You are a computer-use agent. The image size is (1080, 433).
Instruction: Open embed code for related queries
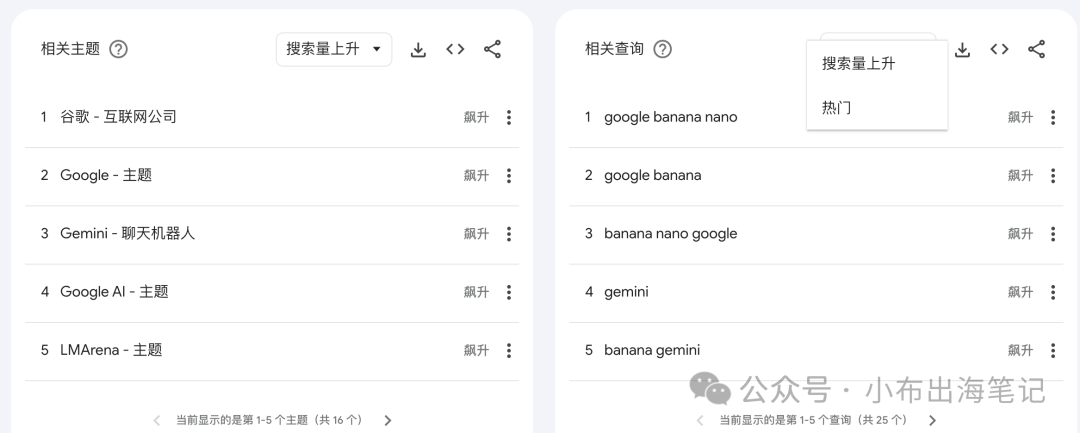click(999, 49)
